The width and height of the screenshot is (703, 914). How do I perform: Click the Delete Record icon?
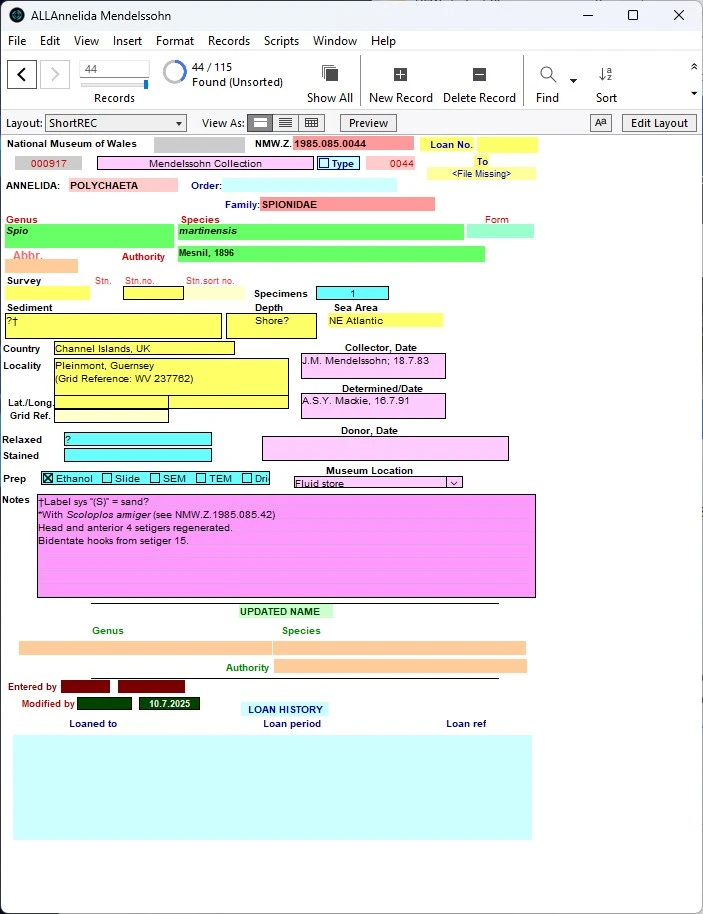pos(479,74)
